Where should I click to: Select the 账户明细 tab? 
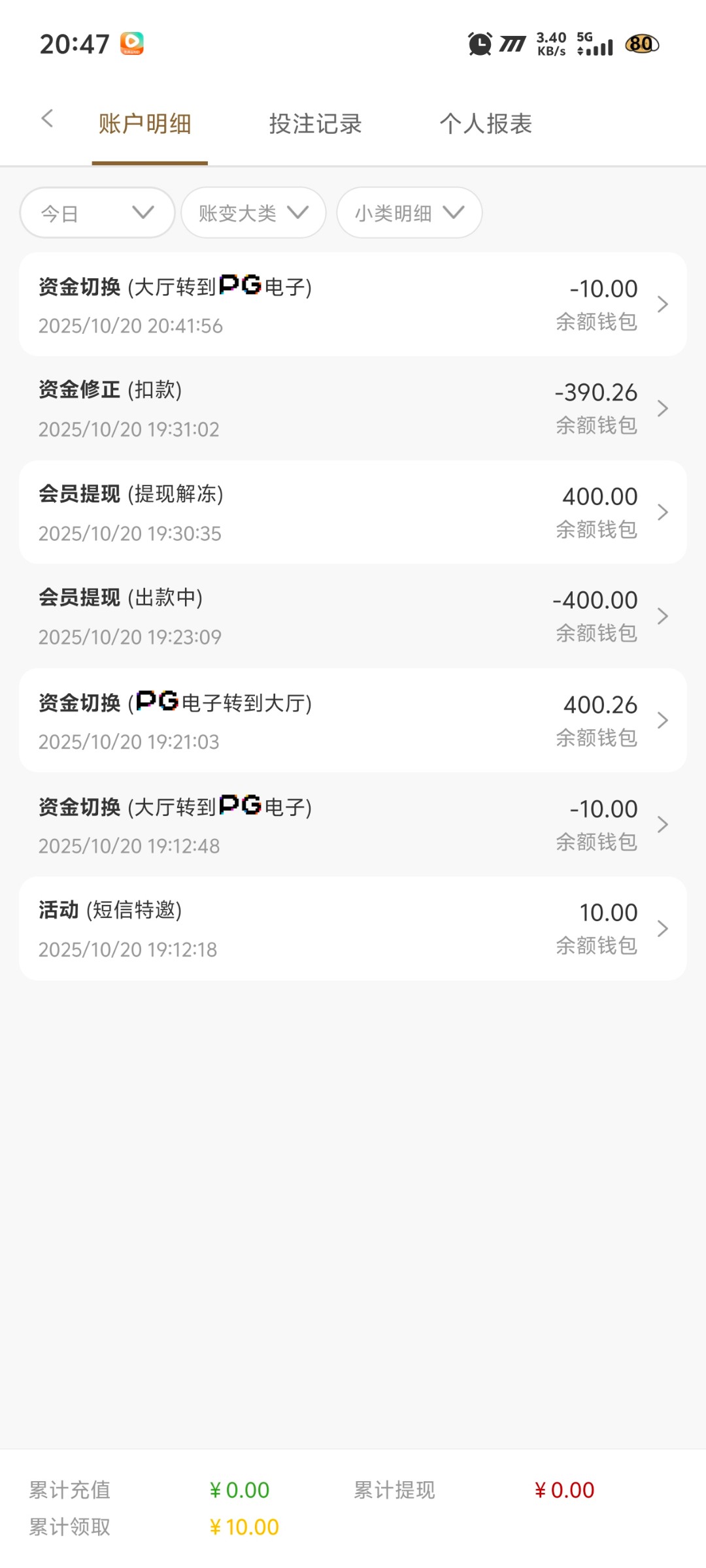point(145,124)
